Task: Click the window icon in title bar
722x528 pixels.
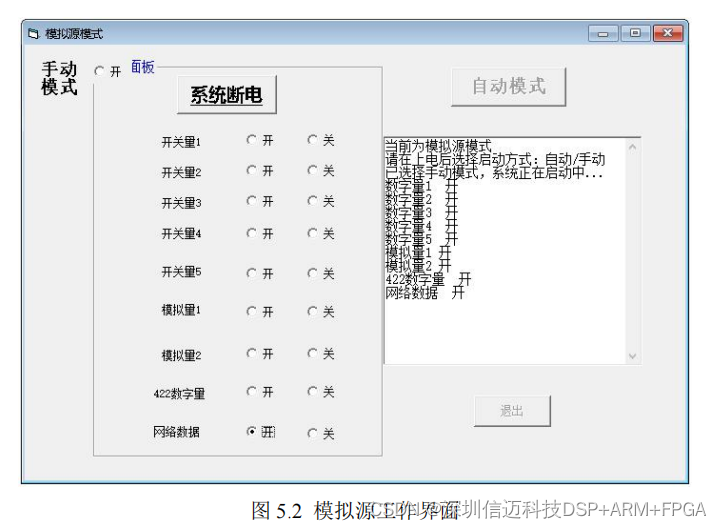Action: pos(33,34)
